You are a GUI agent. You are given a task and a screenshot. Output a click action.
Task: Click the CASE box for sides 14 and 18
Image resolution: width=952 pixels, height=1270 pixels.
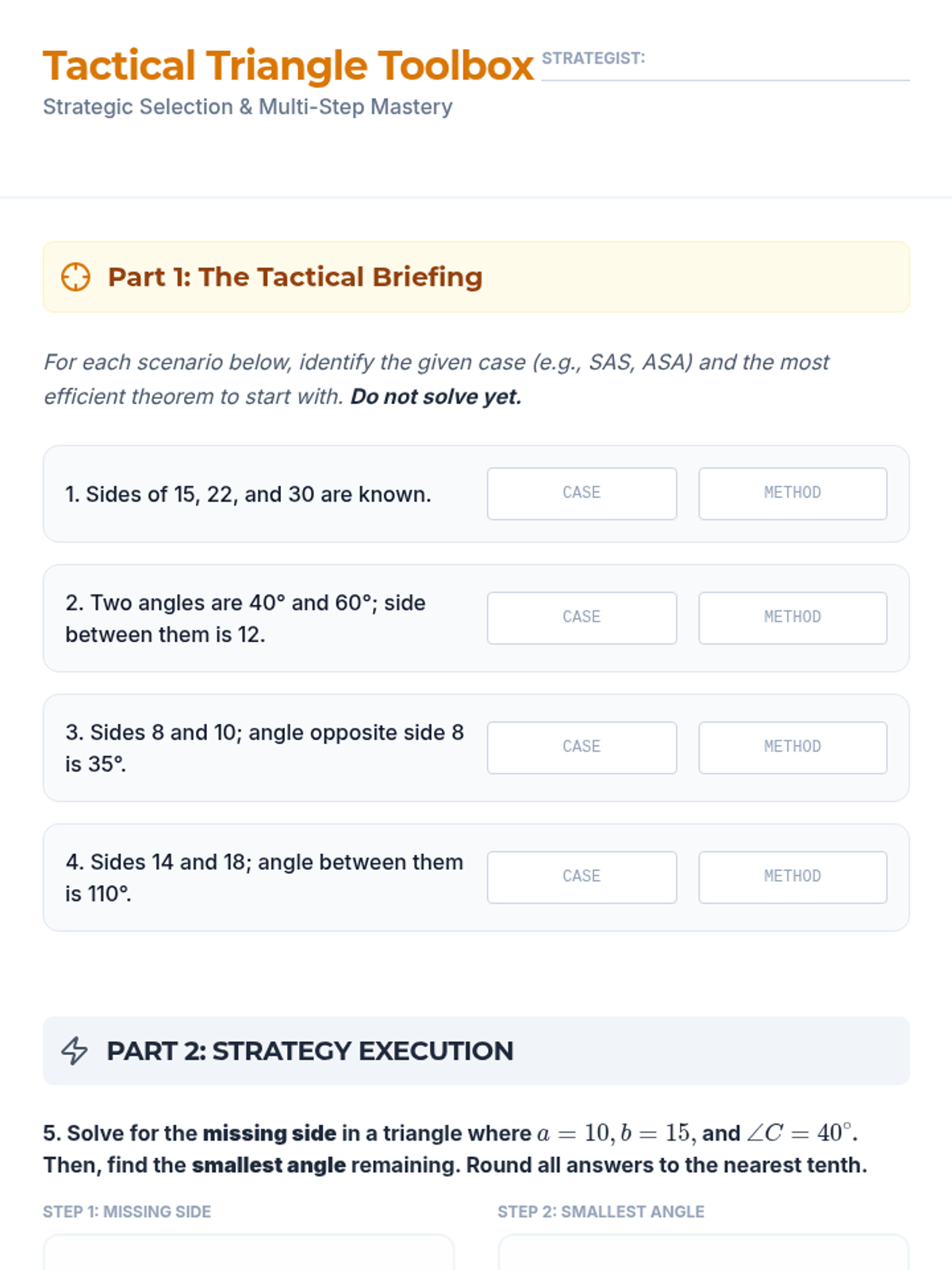point(582,877)
